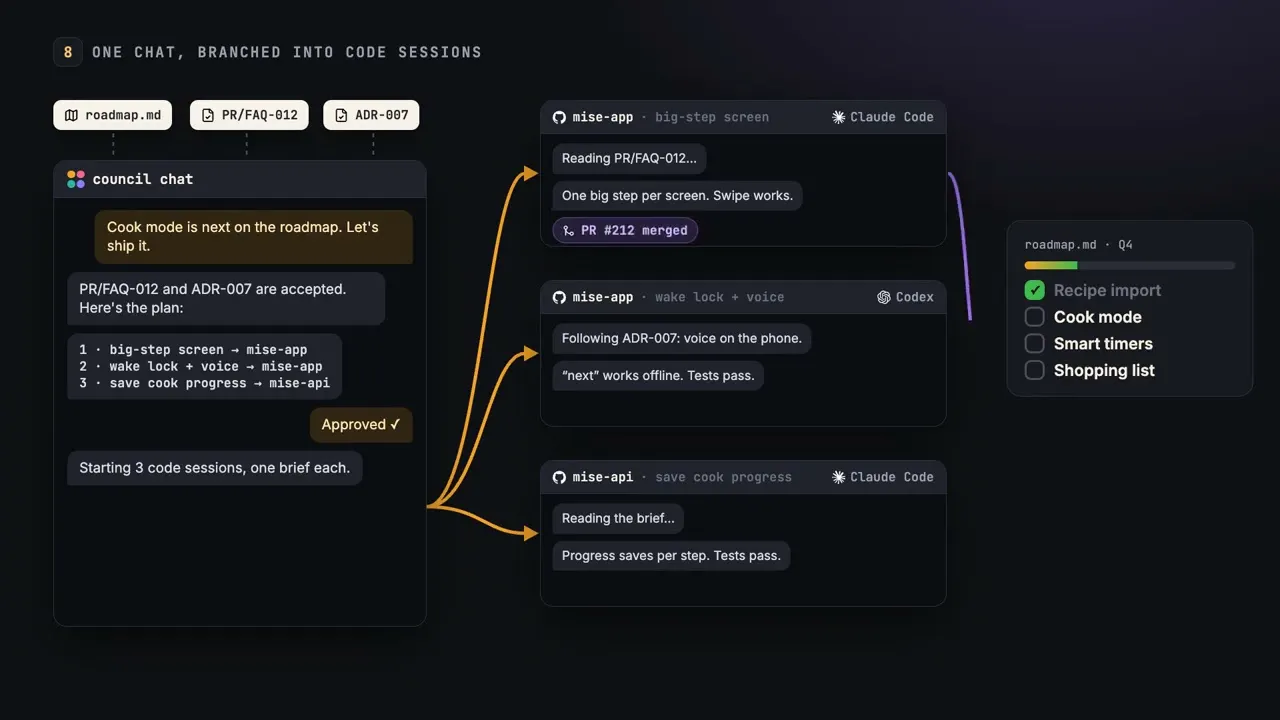The image size is (1280, 720).
Task: Uncheck the Recipe import checkbox
Action: tap(1035, 290)
